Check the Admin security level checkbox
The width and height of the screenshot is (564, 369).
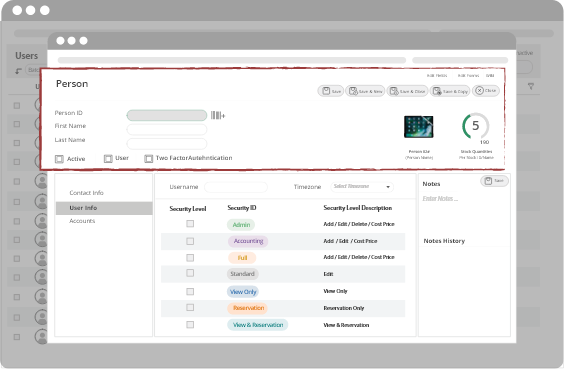coord(190,224)
